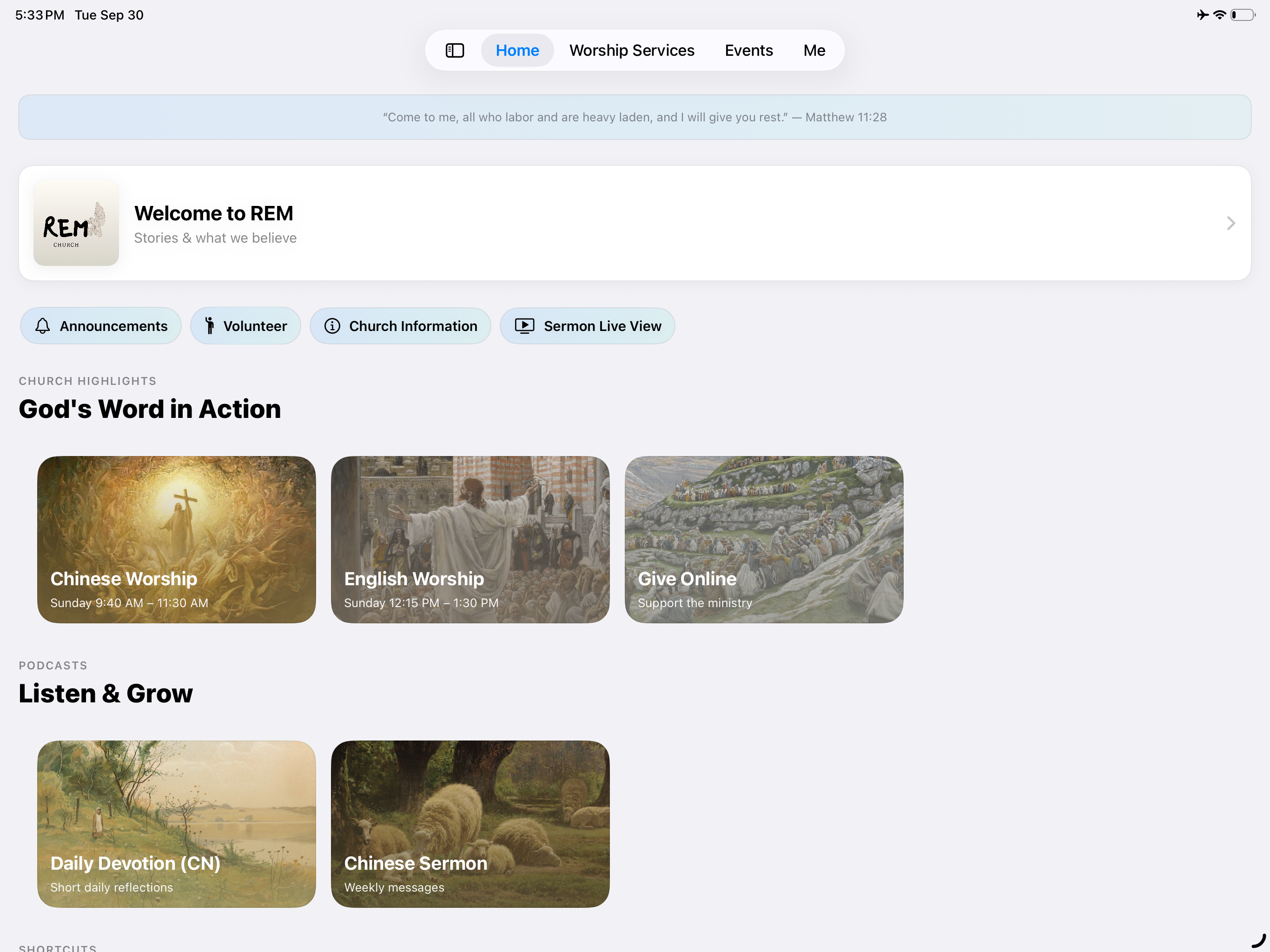1270x952 pixels.
Task: Go to the Events tab
Action: point(749,51)
